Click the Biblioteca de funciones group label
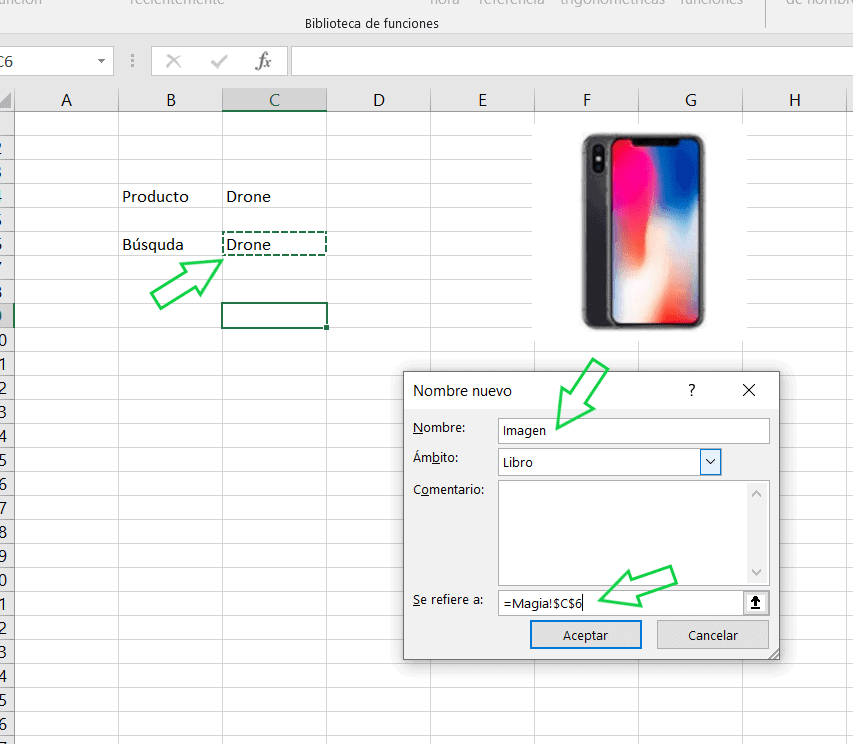This screenshot has width=853, height=744. tap(372, 23)
